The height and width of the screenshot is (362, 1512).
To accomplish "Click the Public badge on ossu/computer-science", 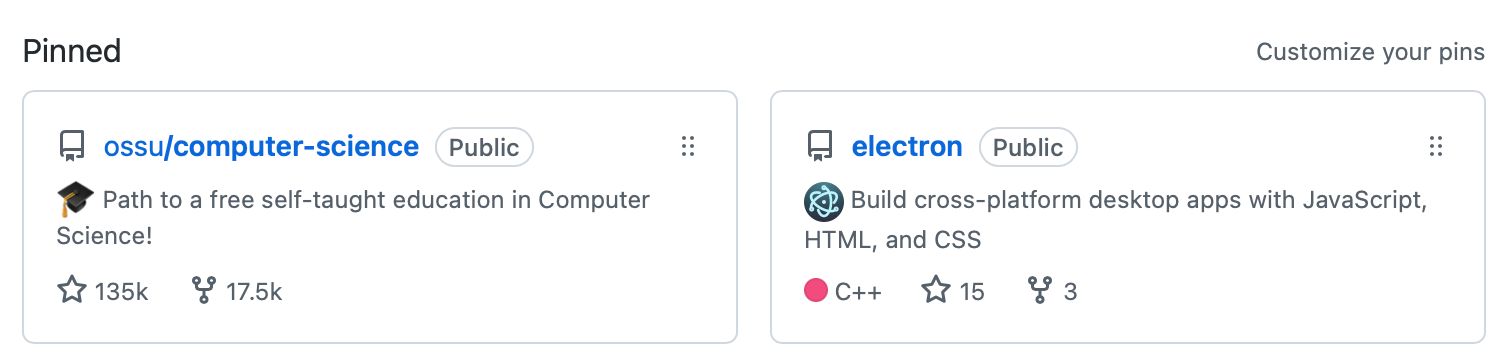I will (x=484, y=147).
